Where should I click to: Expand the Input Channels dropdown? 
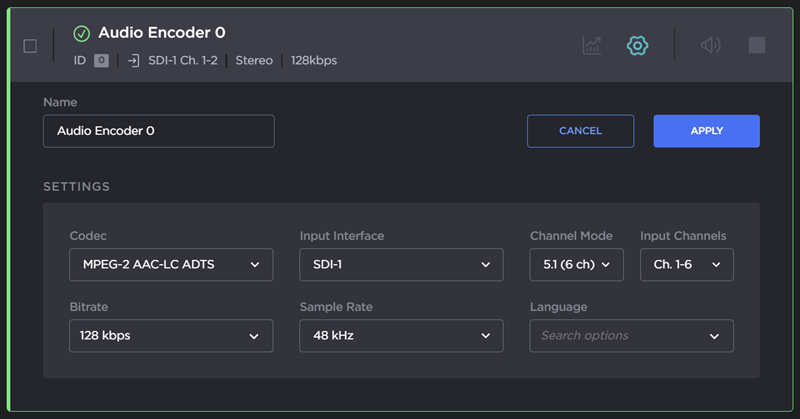point(686,265)
